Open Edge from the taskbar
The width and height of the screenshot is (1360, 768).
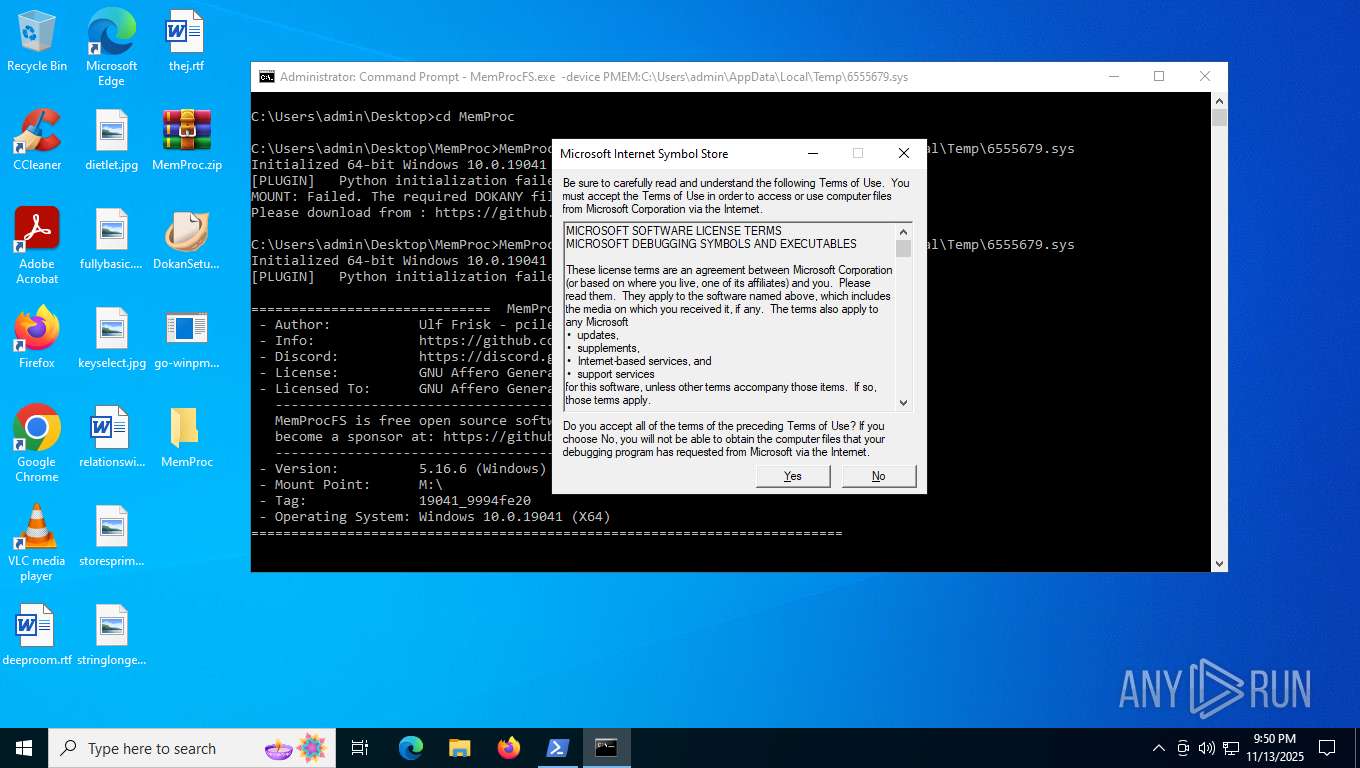point(411,748)
